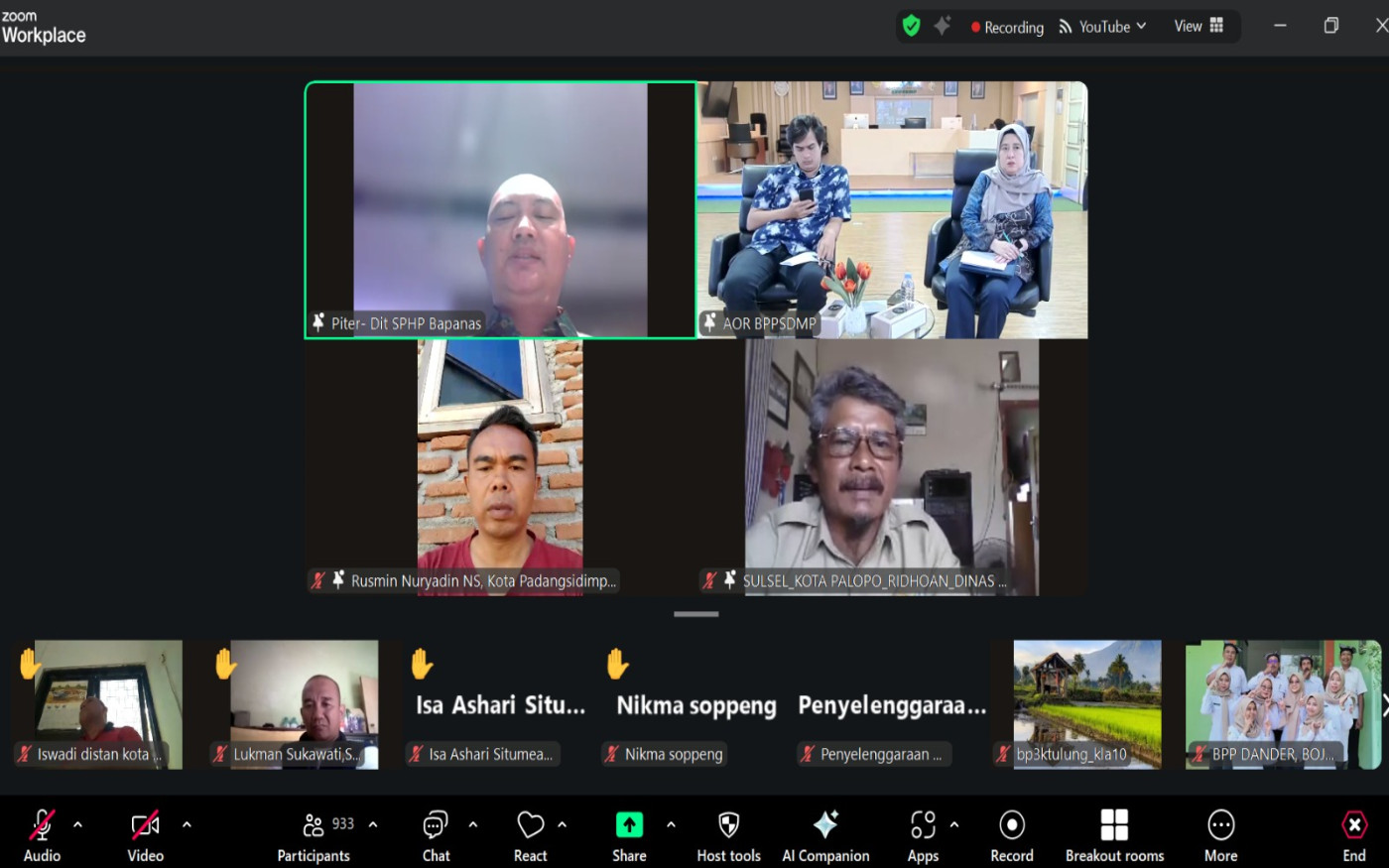Open Breakout rooms
Image resolution: width=1389 pixels, height=868 pixels.
(1114, 836)
